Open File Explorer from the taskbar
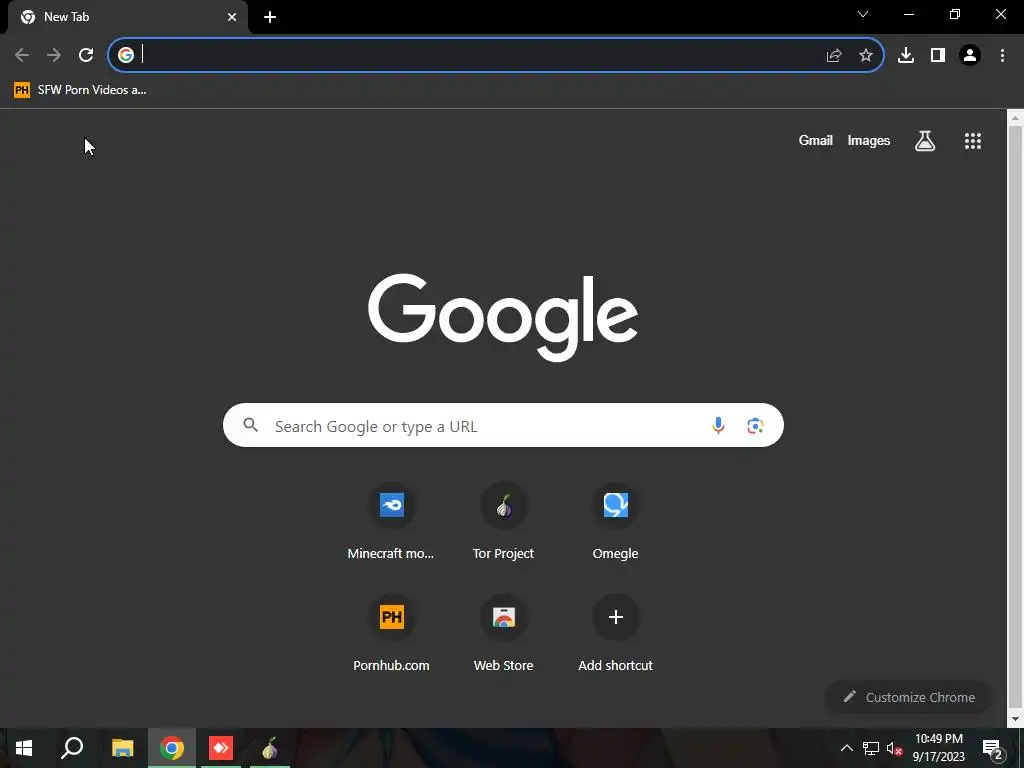Image resolution: width=1024 pixels, height=768 pixels. [x=123, y=748]
